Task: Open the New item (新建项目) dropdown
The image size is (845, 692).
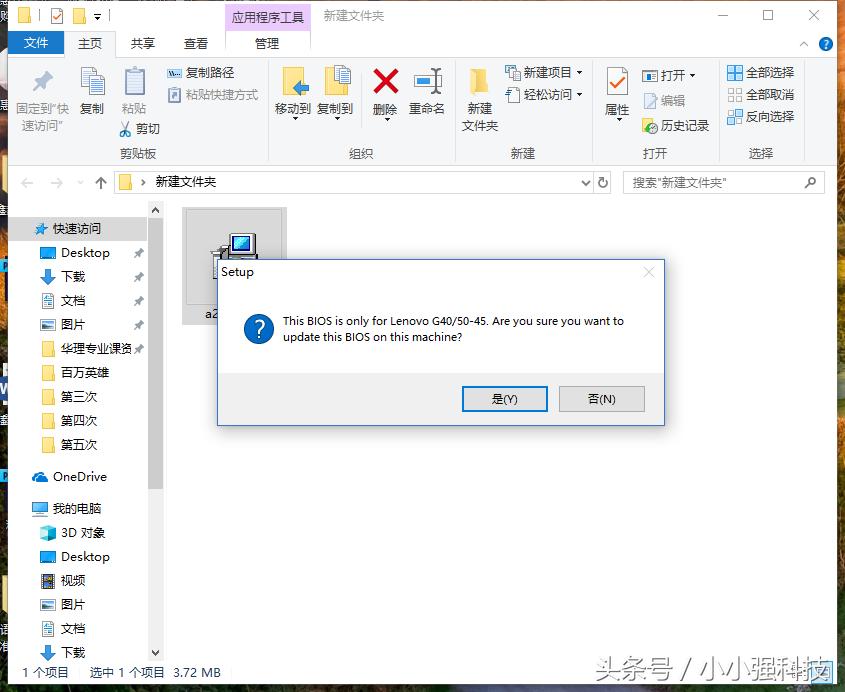Action: (x=543, y=72)
